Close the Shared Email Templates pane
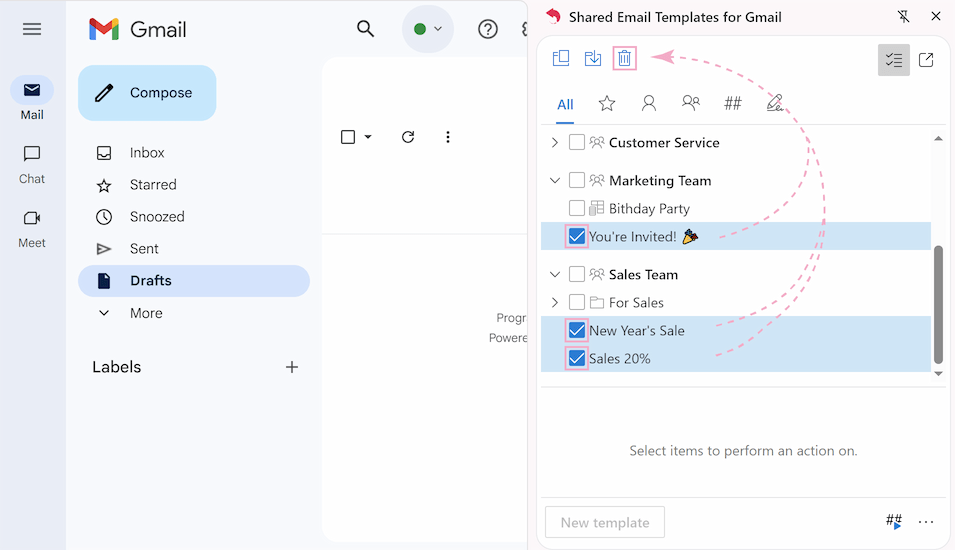Screen dimensions: 955x550 [x=936, y=16]
